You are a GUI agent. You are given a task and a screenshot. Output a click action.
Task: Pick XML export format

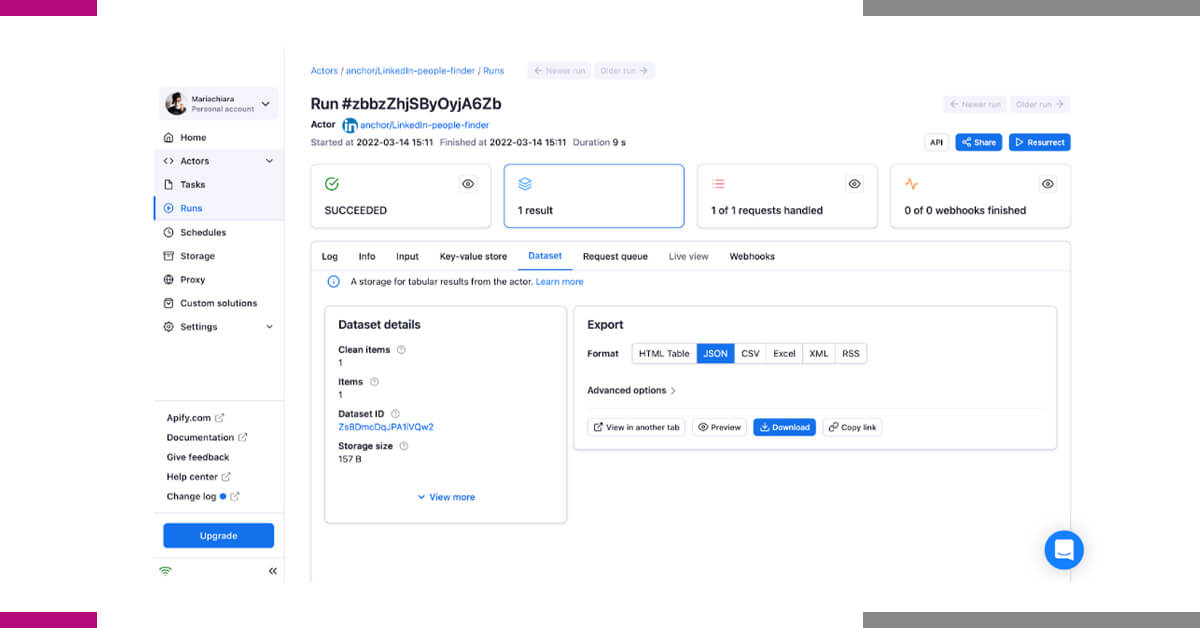pyautogui.click(x=819, y=354)
